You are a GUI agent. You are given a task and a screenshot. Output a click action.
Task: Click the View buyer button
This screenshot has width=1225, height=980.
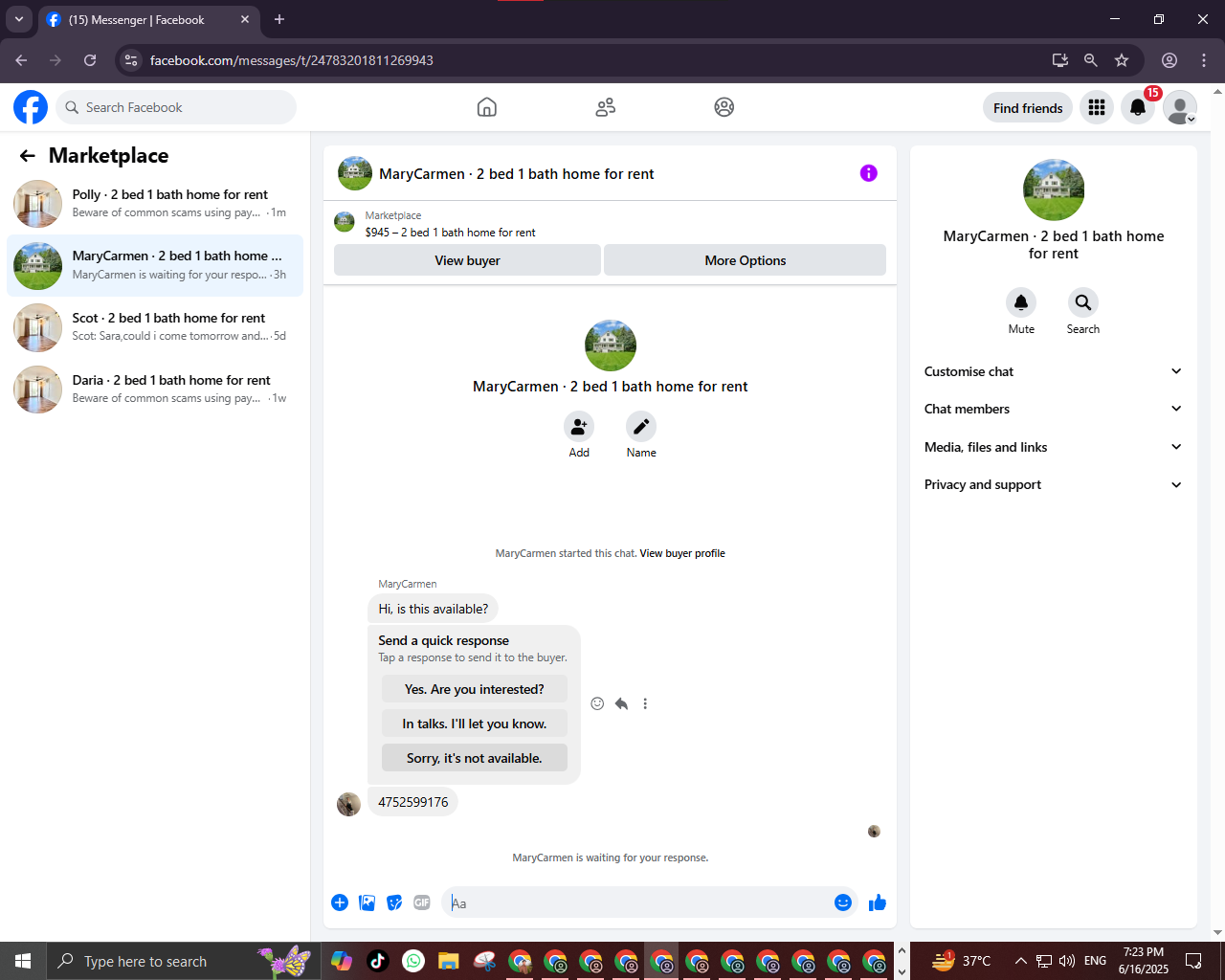tap(467, 260)
